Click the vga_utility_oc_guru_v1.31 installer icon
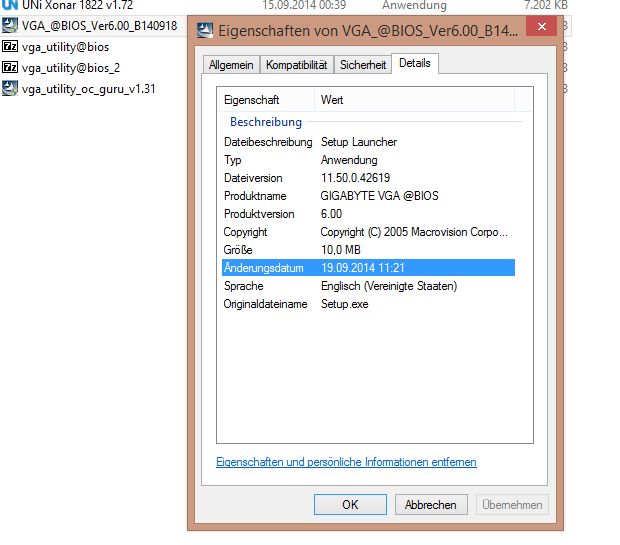Viewport: 620px width, 545px height. (x=10, y=89)
